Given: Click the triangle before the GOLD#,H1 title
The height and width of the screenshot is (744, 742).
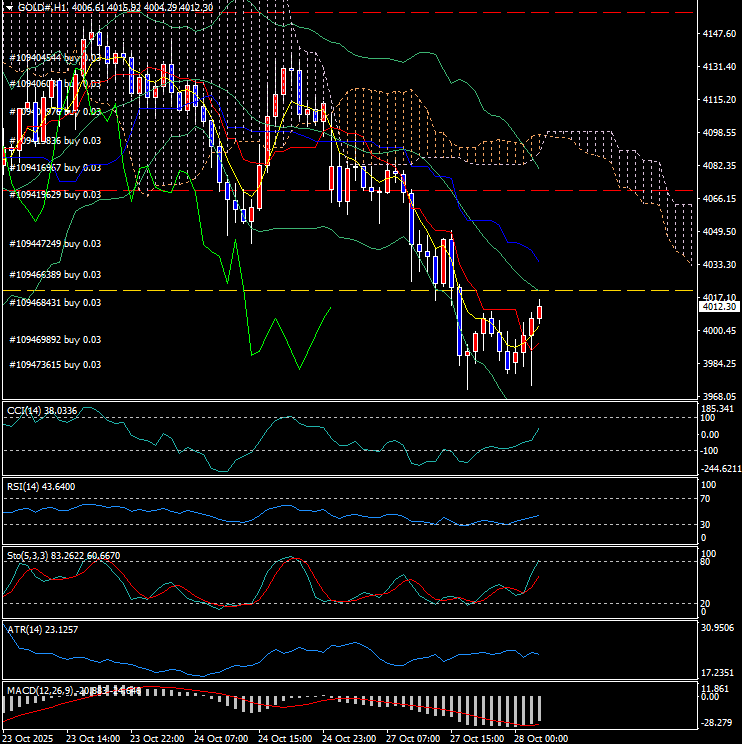Looking at the screenshot, I should click(x=8, y=7).
